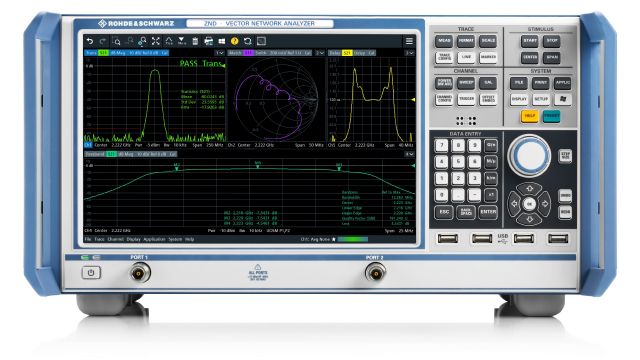Image resolution: width=640 pixels, height=360 pixels.
Task: Expand the diagram 2 dropdown arrow
Action: (x=320, y=53)
